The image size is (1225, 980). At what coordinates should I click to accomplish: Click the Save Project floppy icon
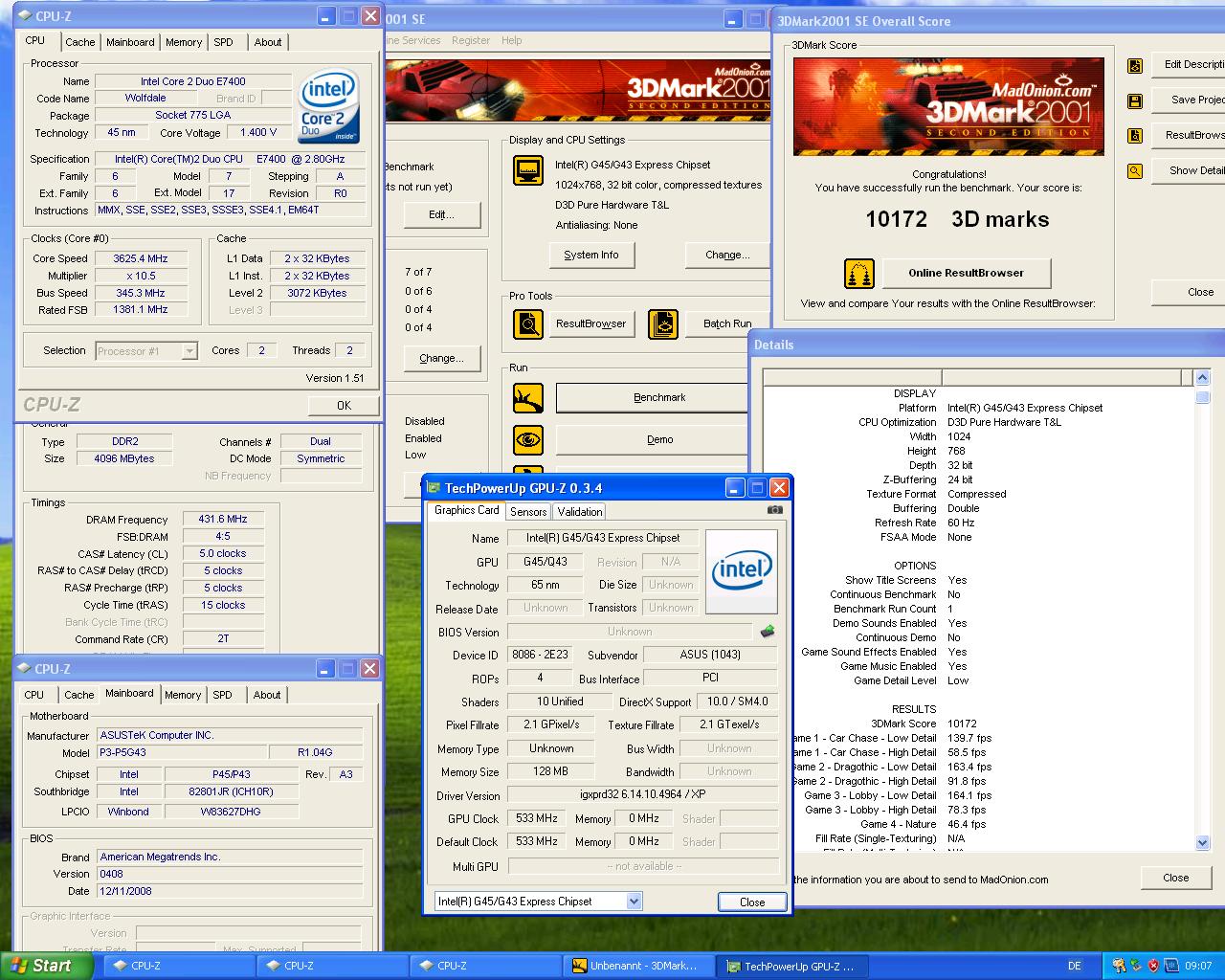coord(1135,100)
